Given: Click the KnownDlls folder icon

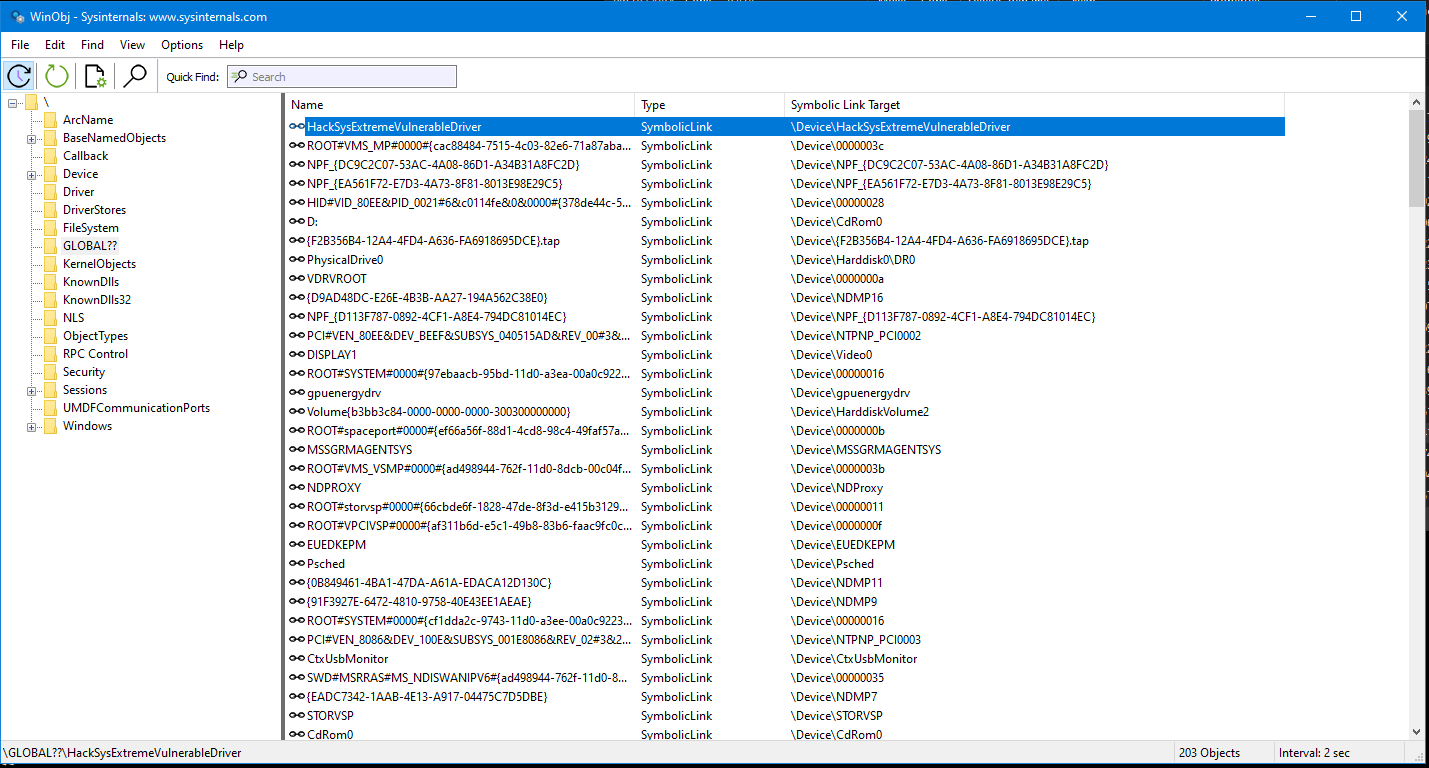Looking at the screenshot, I should click(50, 282).
